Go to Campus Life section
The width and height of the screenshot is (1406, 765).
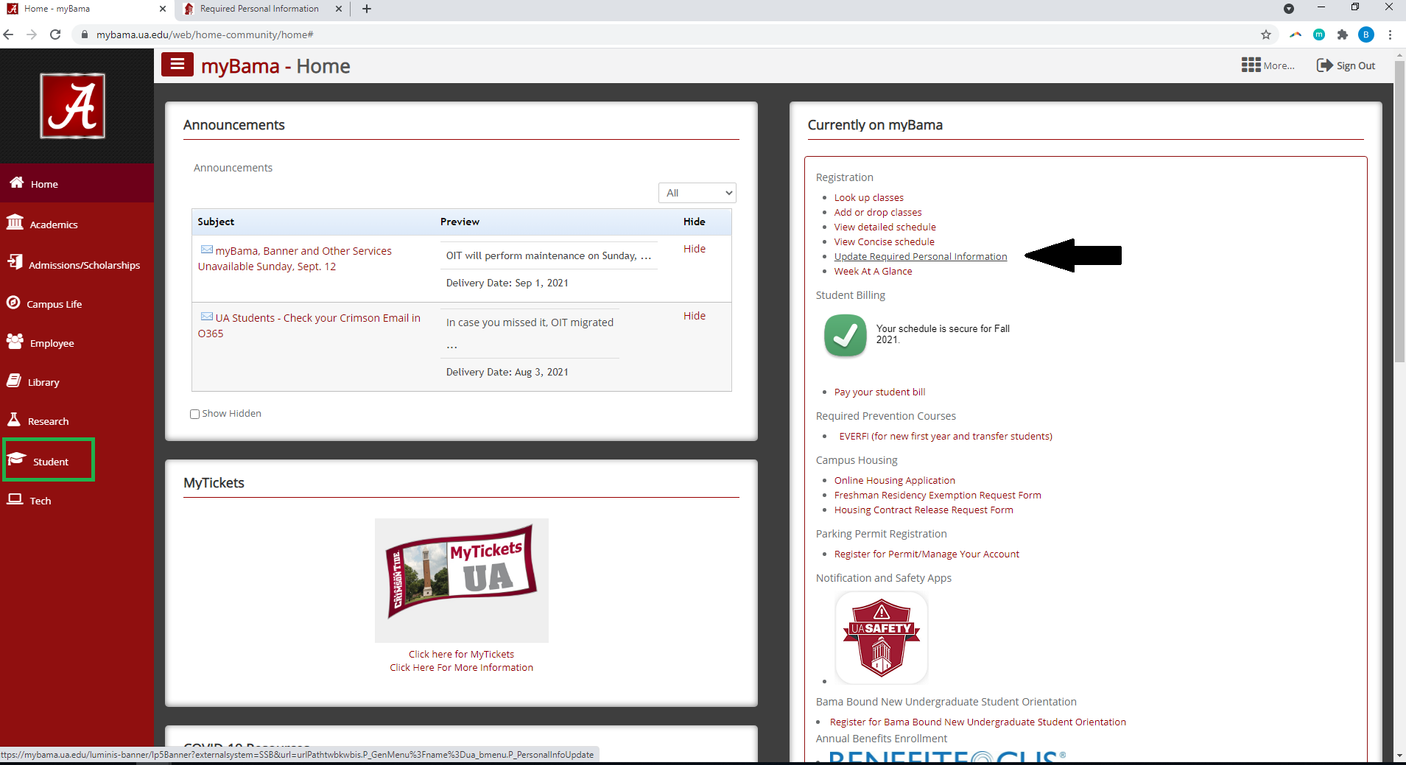[55, 304]
